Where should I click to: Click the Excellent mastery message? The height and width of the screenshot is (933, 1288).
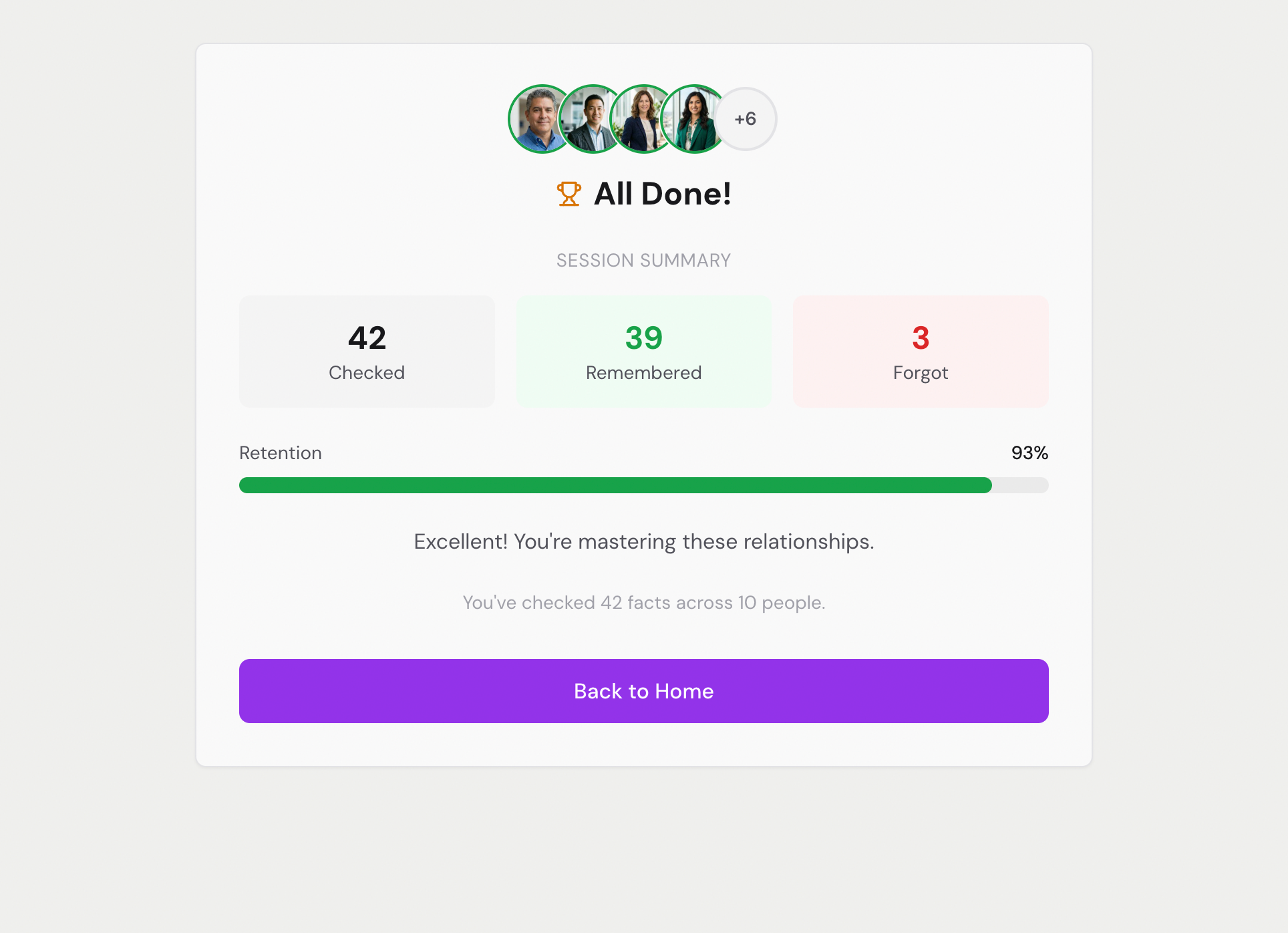[x=643, y=541]
